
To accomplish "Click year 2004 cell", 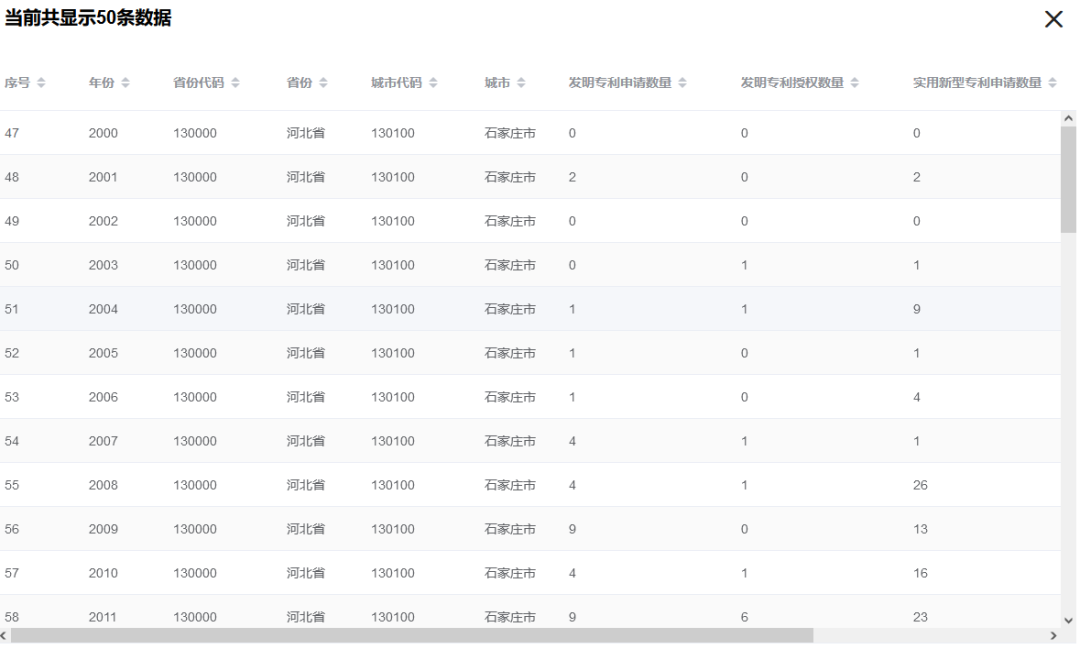I will [x=103, y=309].
